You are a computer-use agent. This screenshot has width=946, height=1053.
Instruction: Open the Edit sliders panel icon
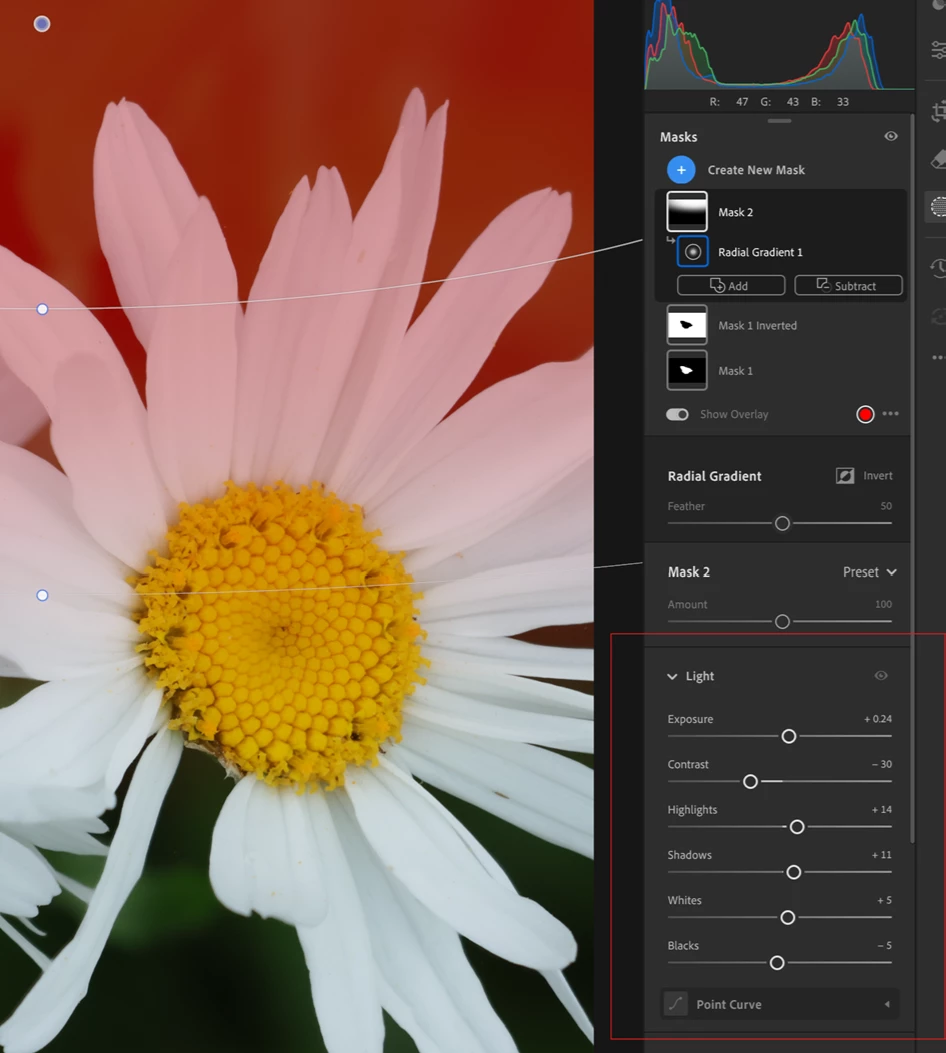(939, 50)
